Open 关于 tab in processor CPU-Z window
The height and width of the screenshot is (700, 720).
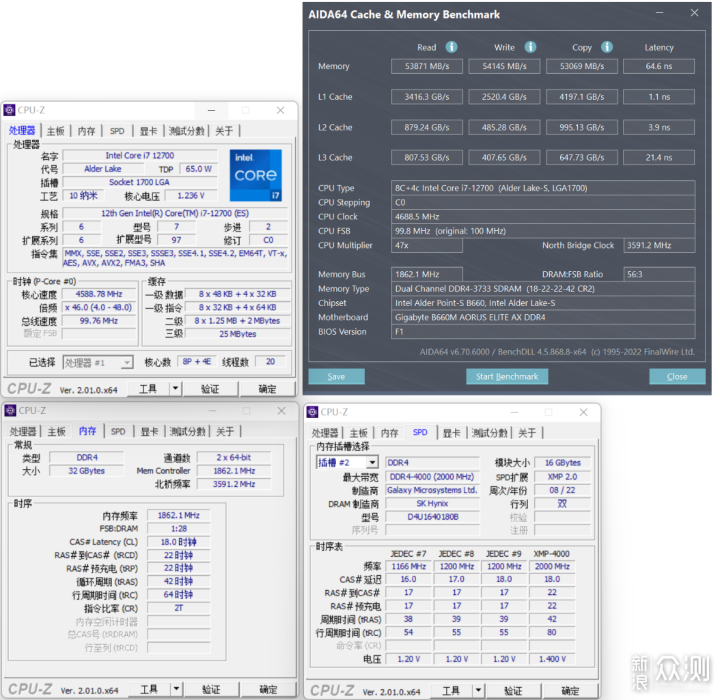pyautogui.click(x=224, y=131)
